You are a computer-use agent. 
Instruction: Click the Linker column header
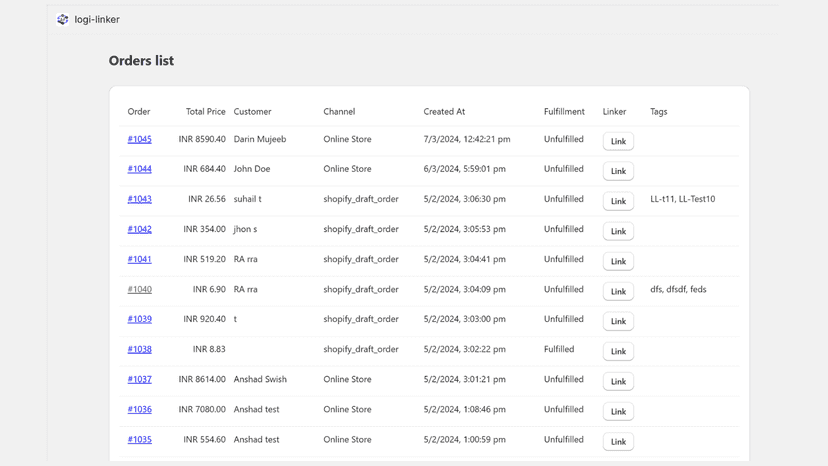pos(614,111)
